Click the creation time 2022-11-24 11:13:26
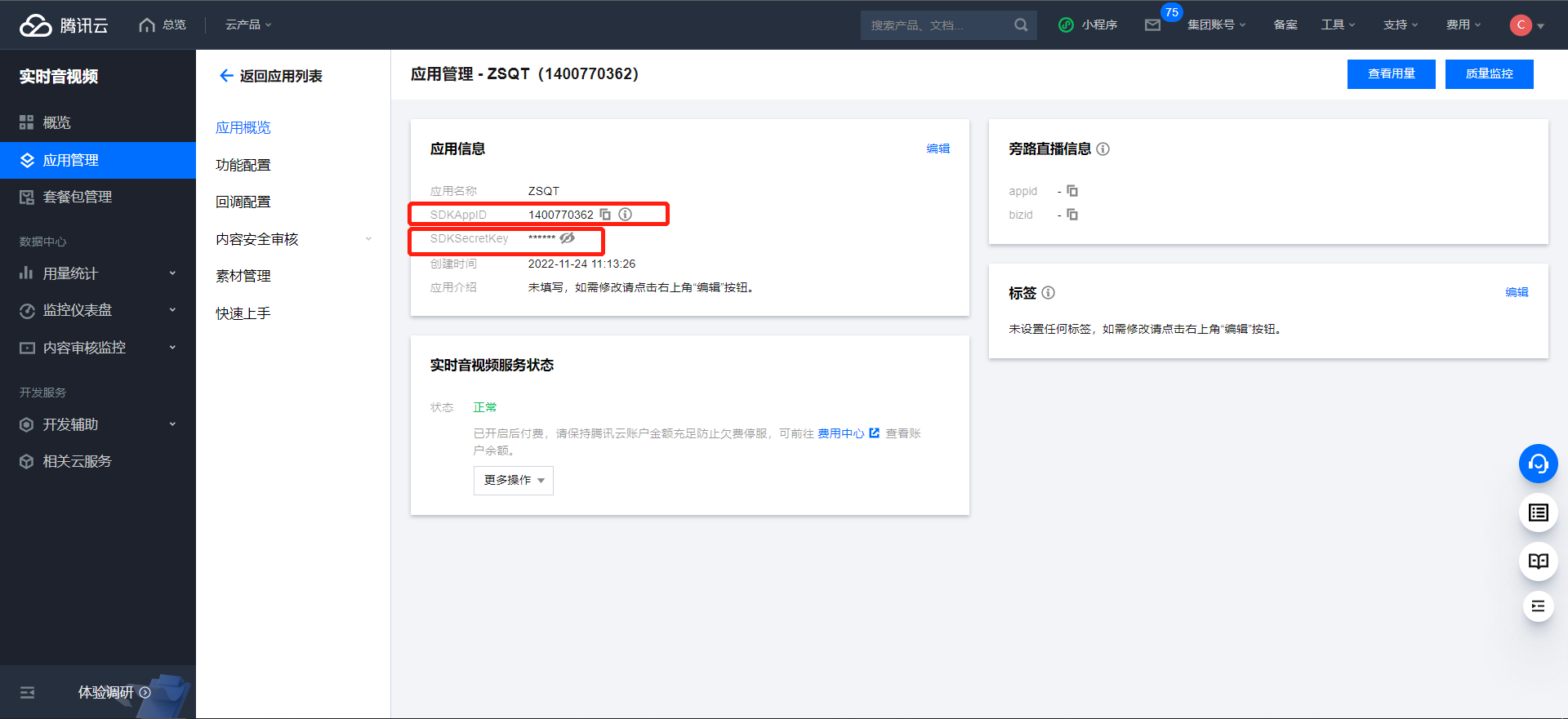 coord(581,264)
